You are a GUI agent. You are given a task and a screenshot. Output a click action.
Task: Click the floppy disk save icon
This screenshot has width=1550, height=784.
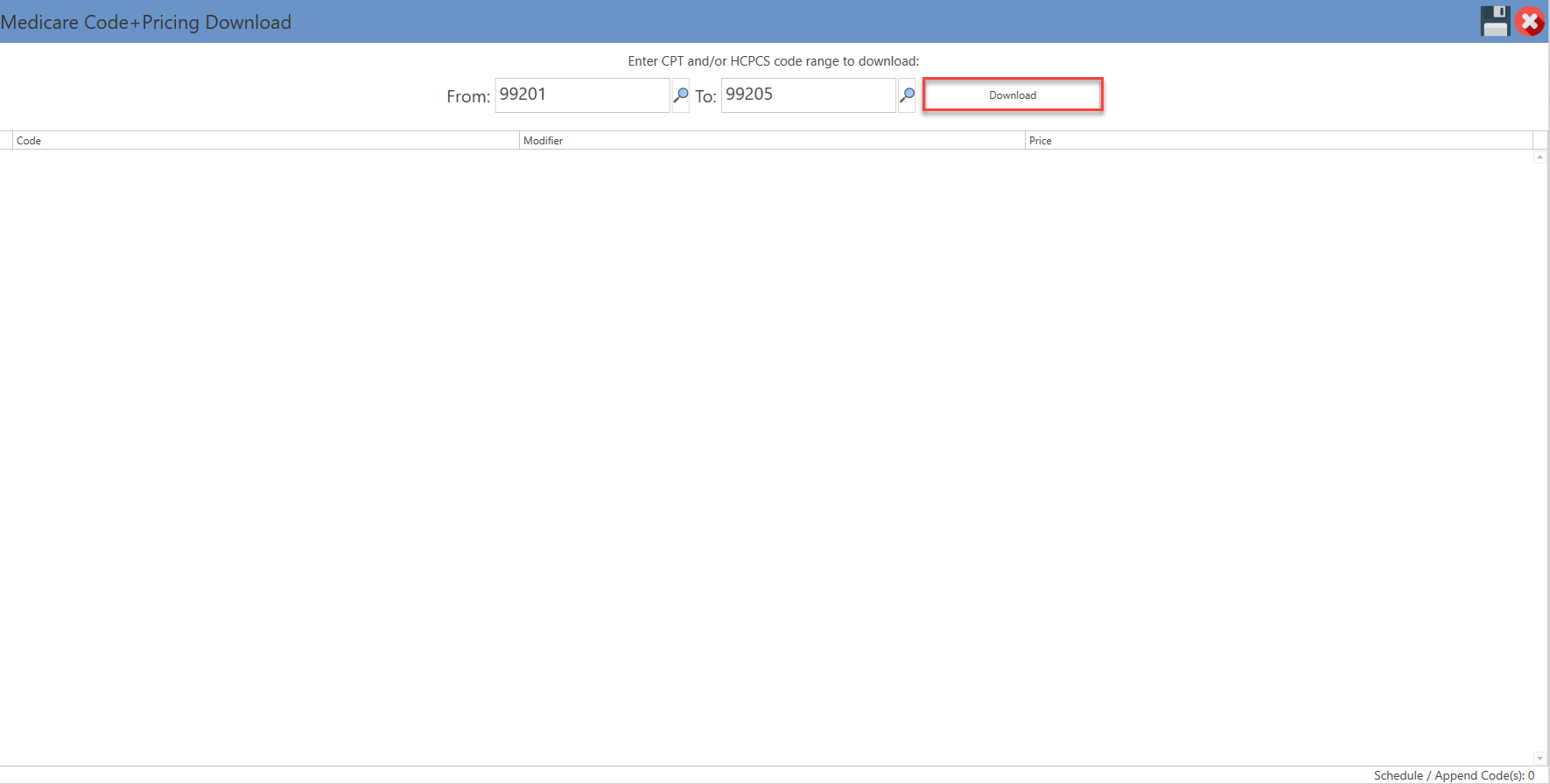1495,21
